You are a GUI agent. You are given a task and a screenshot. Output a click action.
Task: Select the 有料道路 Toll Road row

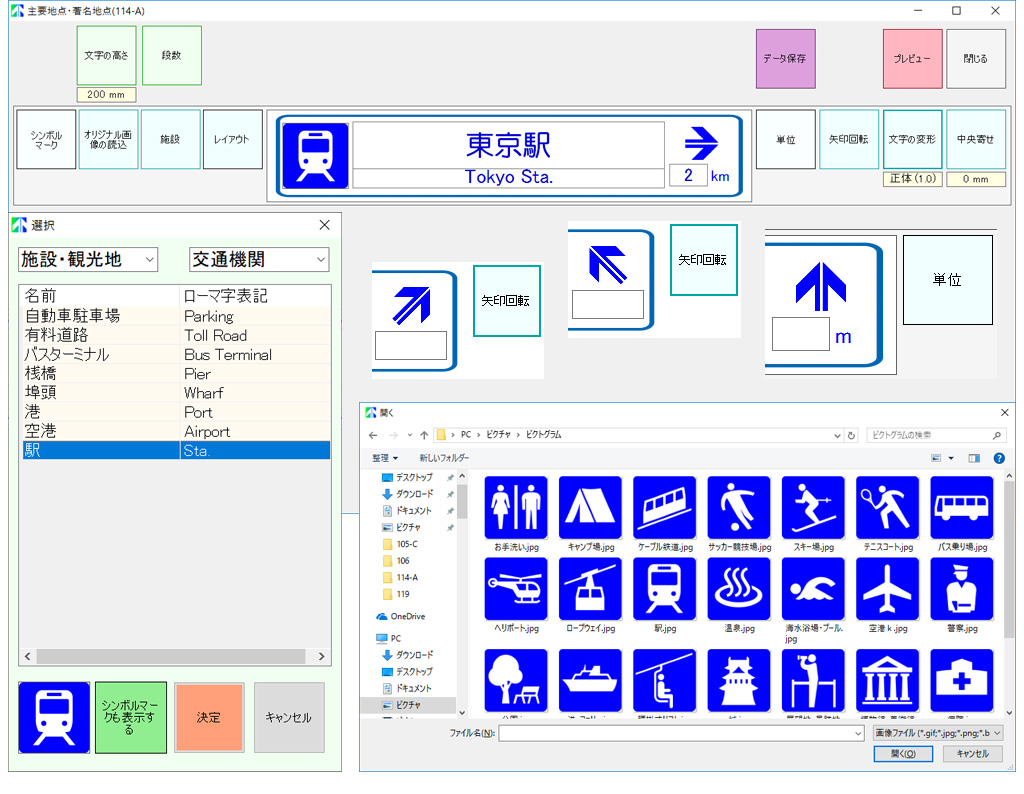(176, 336)
